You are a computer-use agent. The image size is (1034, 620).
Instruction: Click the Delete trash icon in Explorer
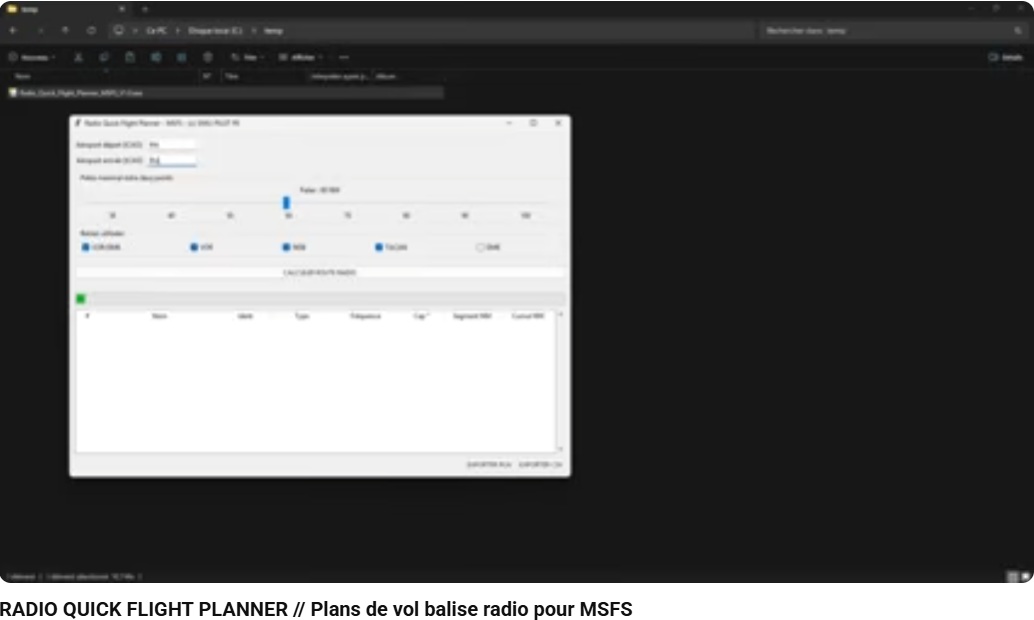pyautogui.click(x=208, y=57)
